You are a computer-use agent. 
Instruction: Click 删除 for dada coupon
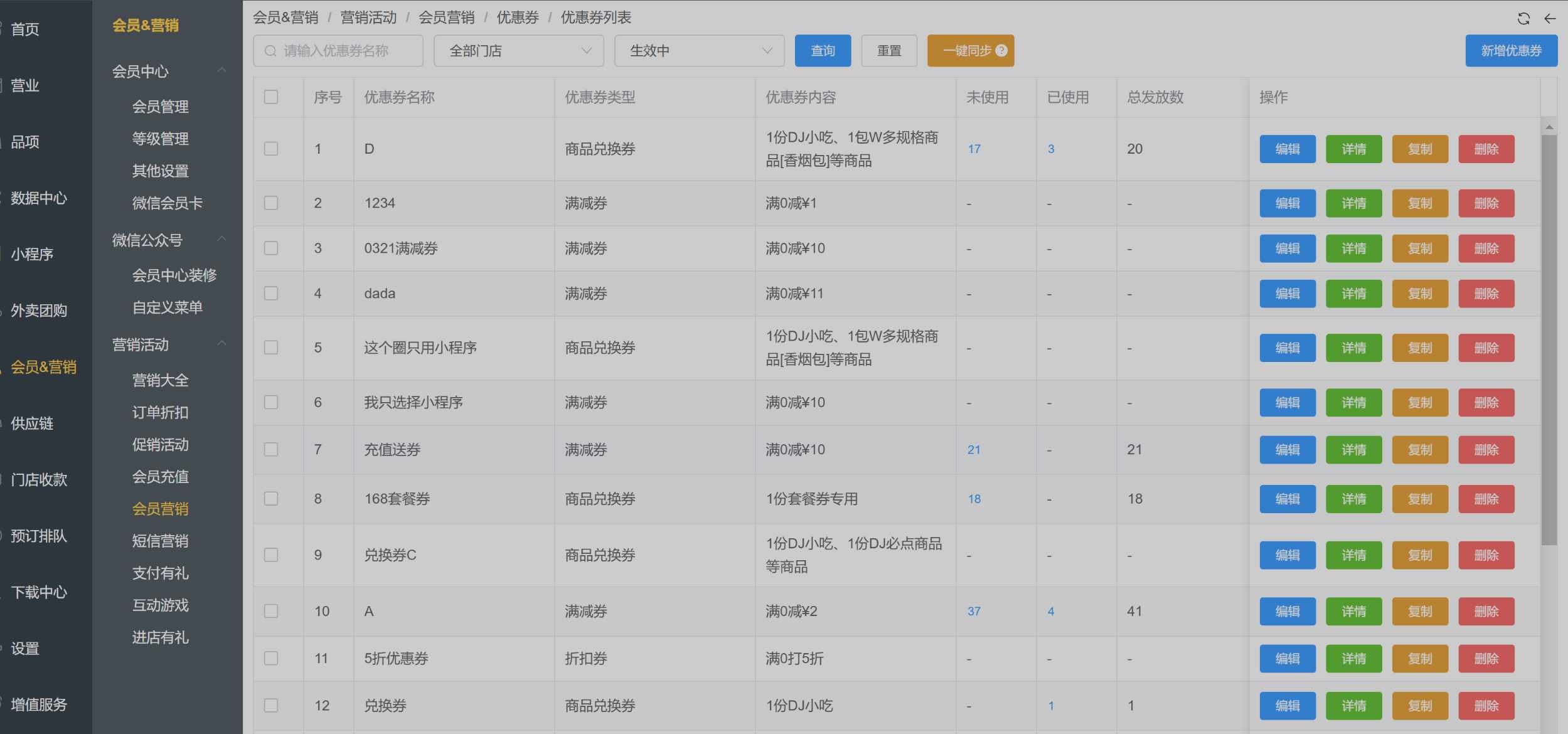click(1486, 294)
